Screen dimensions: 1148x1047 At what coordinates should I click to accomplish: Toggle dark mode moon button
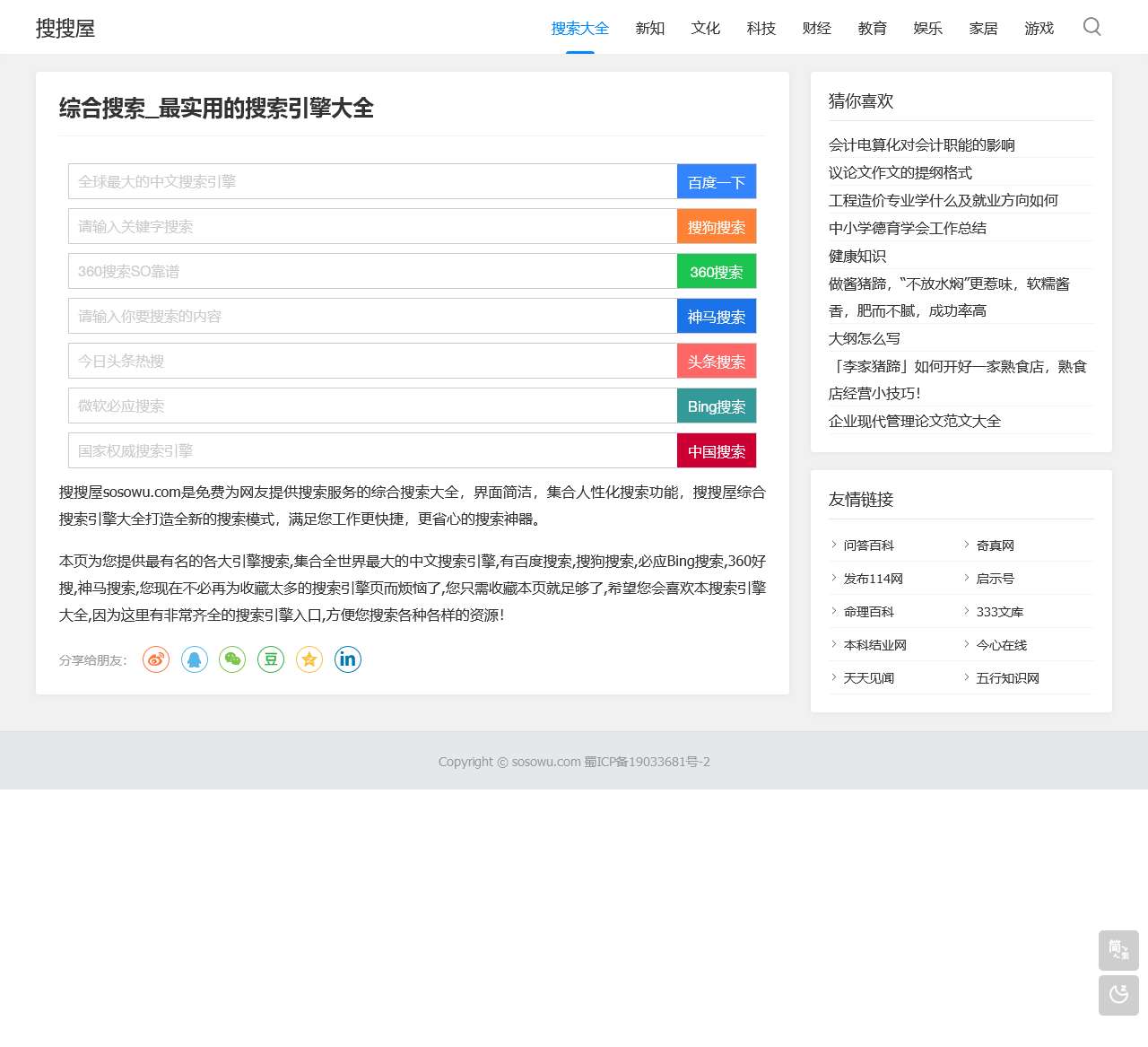1118,995
